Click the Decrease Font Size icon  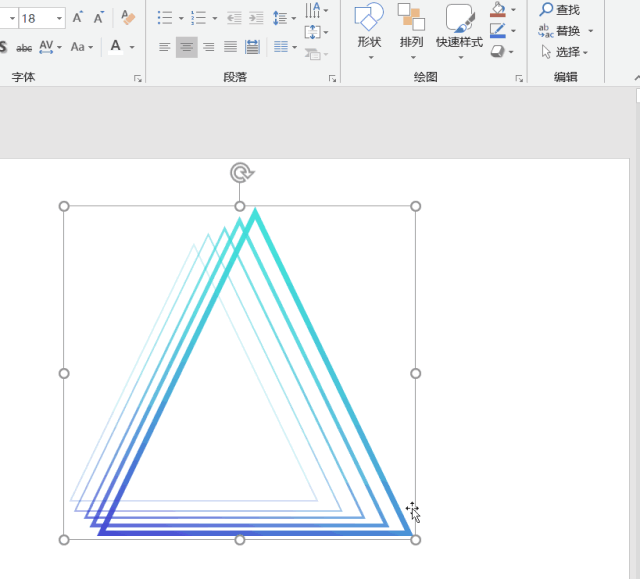click(x=99, y=18)
